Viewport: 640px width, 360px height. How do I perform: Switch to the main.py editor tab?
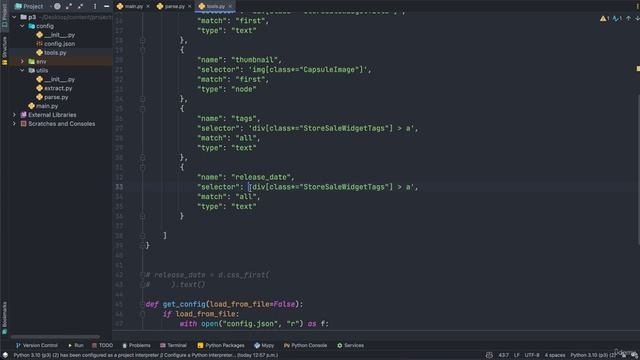tap(133, 6)
